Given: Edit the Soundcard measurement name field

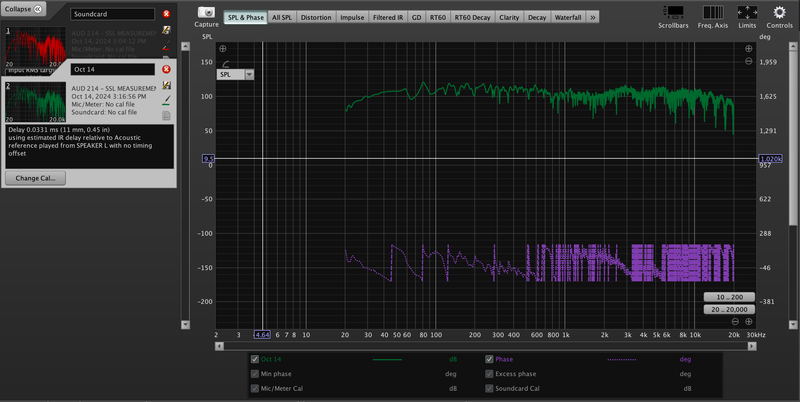Looking at the screenshot, I should click(x=112, y=14).
